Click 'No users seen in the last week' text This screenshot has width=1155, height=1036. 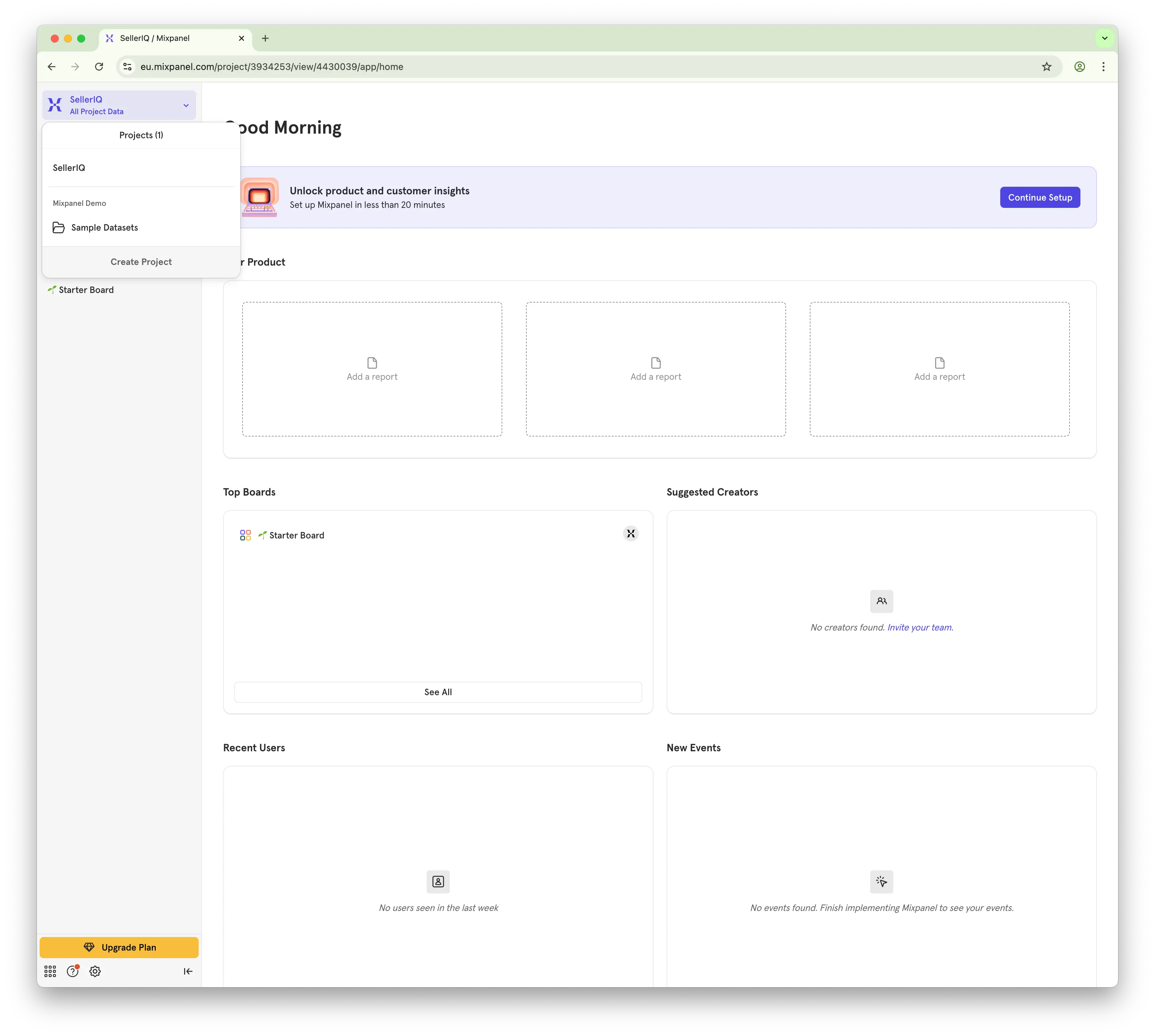[438, 908]
